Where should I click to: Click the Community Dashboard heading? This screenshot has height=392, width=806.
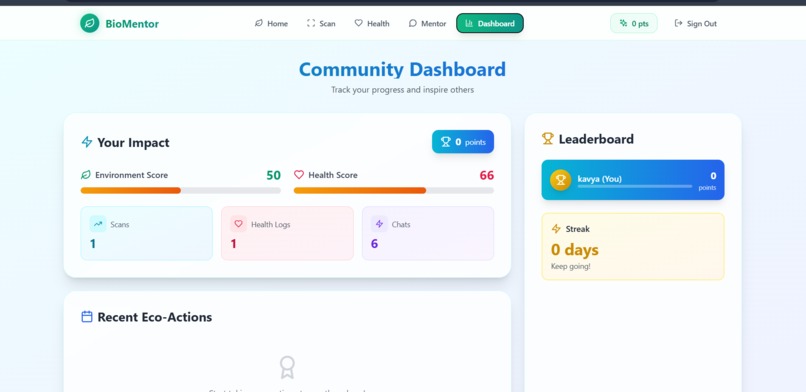[402, 69]
